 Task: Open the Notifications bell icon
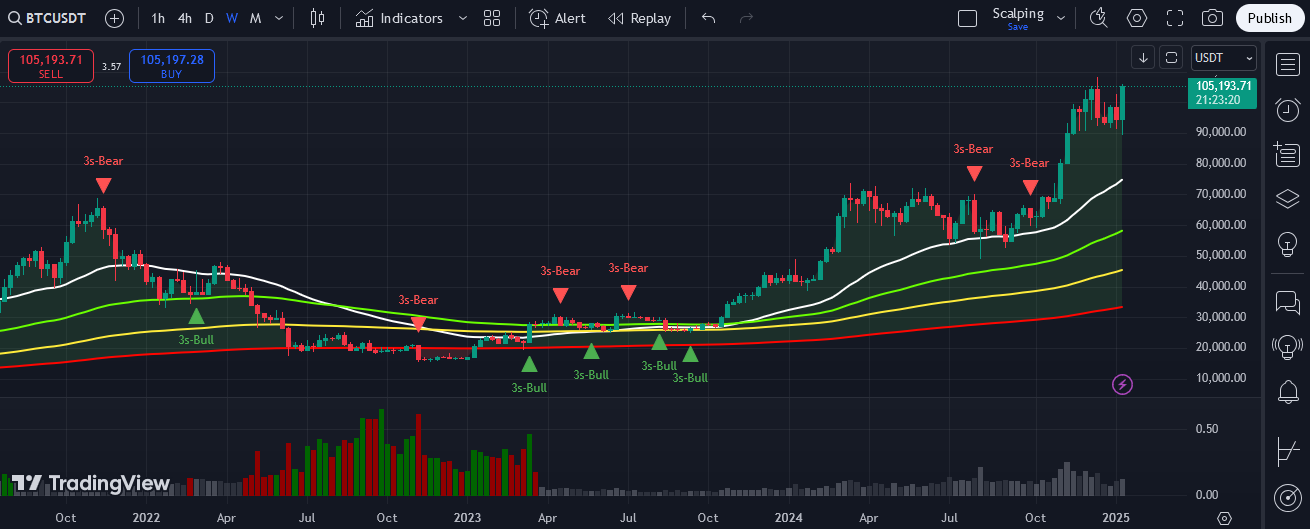[1288, 392]
